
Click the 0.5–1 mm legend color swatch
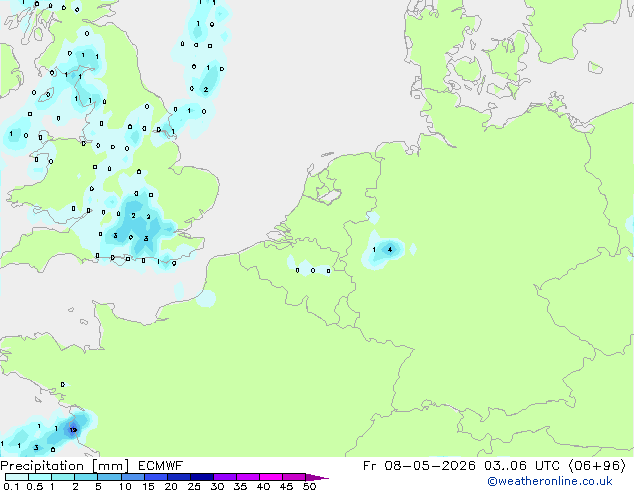click(40, 477)
